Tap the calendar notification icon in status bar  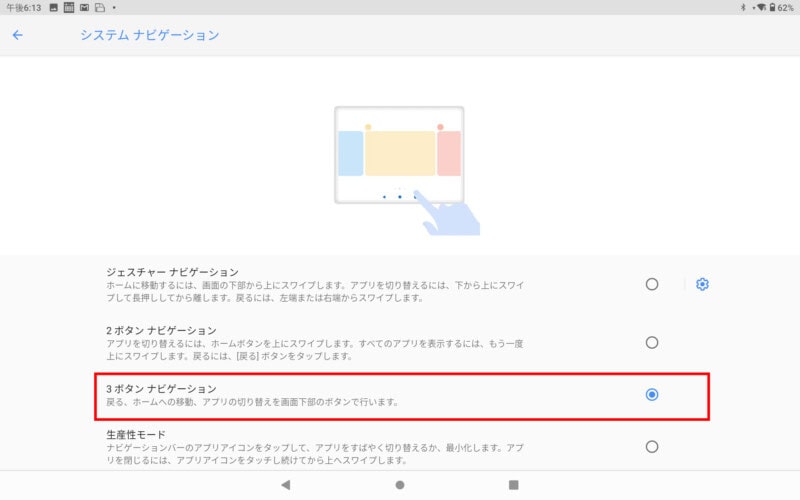[68, 7]
